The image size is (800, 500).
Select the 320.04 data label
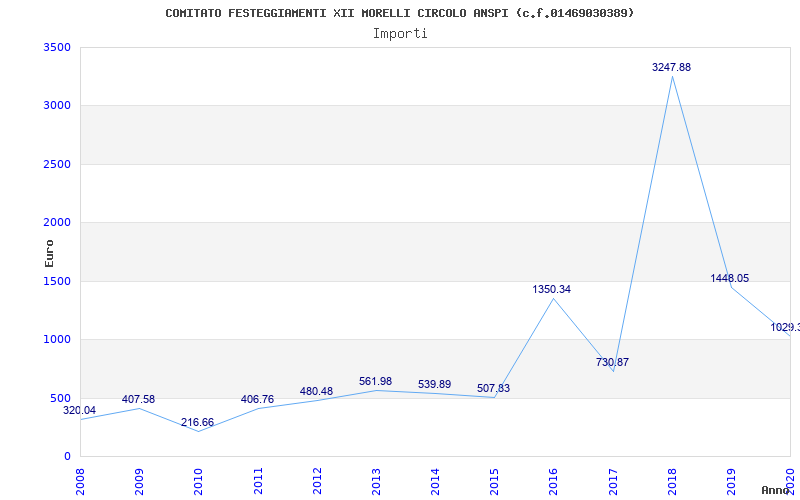79,410
